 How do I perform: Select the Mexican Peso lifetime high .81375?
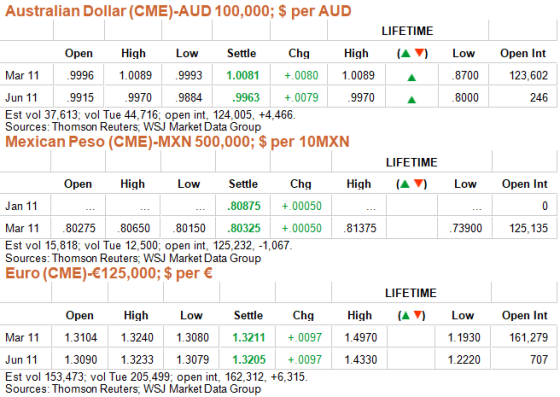(360, 228)
